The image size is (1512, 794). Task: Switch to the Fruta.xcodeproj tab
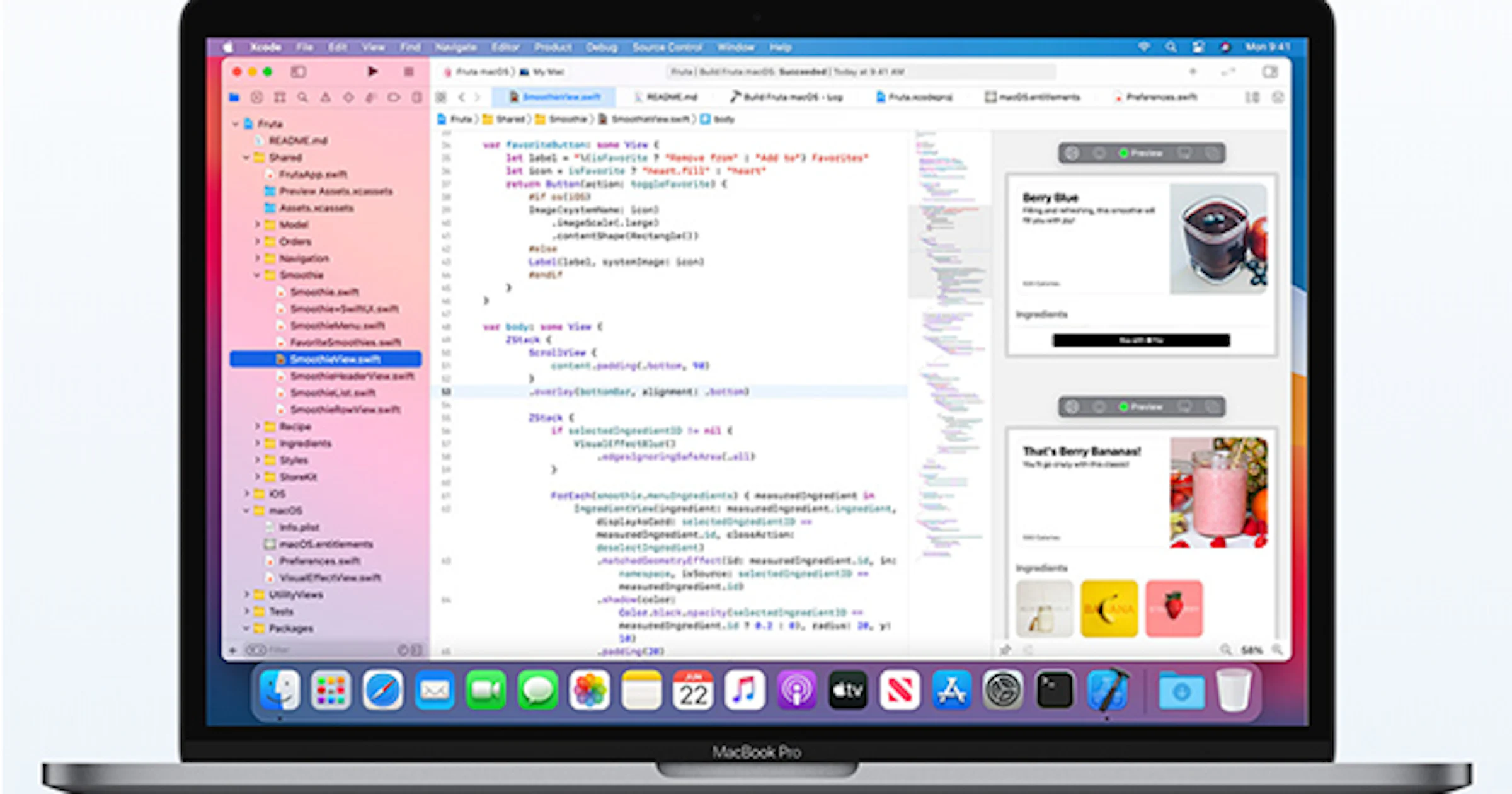pyautogui.click(x=914, y=98)
